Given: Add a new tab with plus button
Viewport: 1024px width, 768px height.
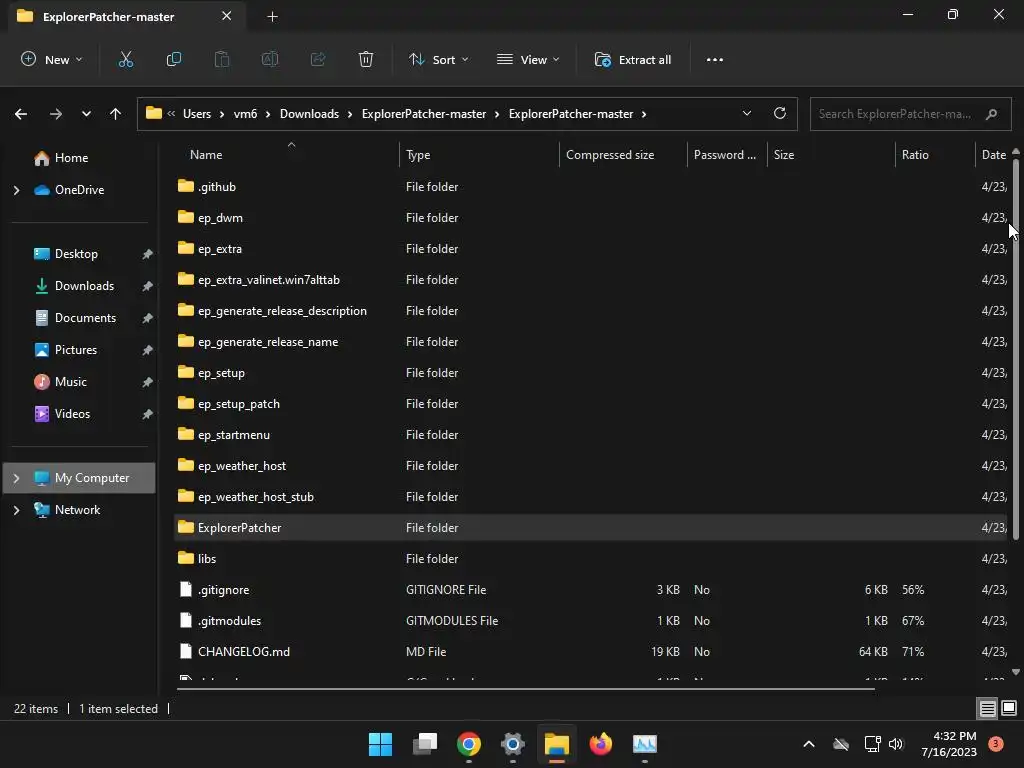Looking at the screenshot, I should click(x=272, y=16).
